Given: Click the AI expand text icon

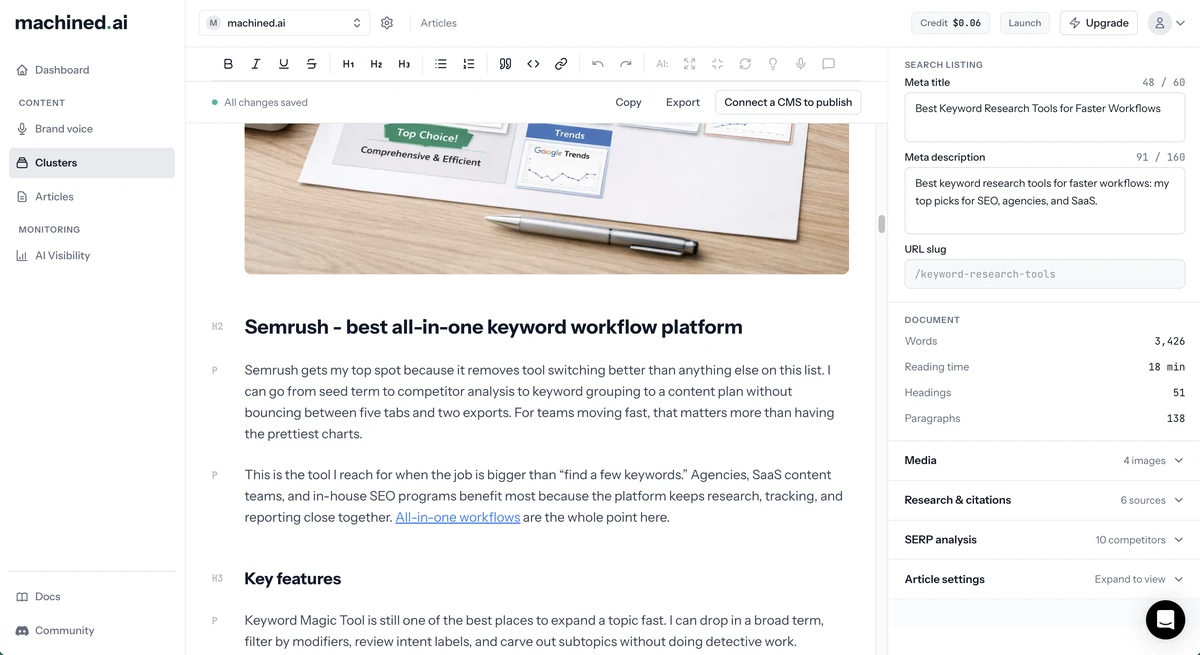Looking at the screenshot, I should point(689,64).
